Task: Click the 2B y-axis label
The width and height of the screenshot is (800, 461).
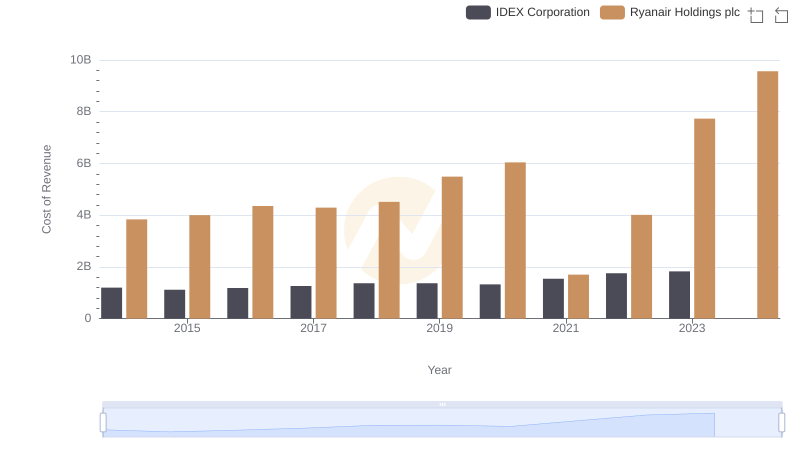Action: [84, 267]
